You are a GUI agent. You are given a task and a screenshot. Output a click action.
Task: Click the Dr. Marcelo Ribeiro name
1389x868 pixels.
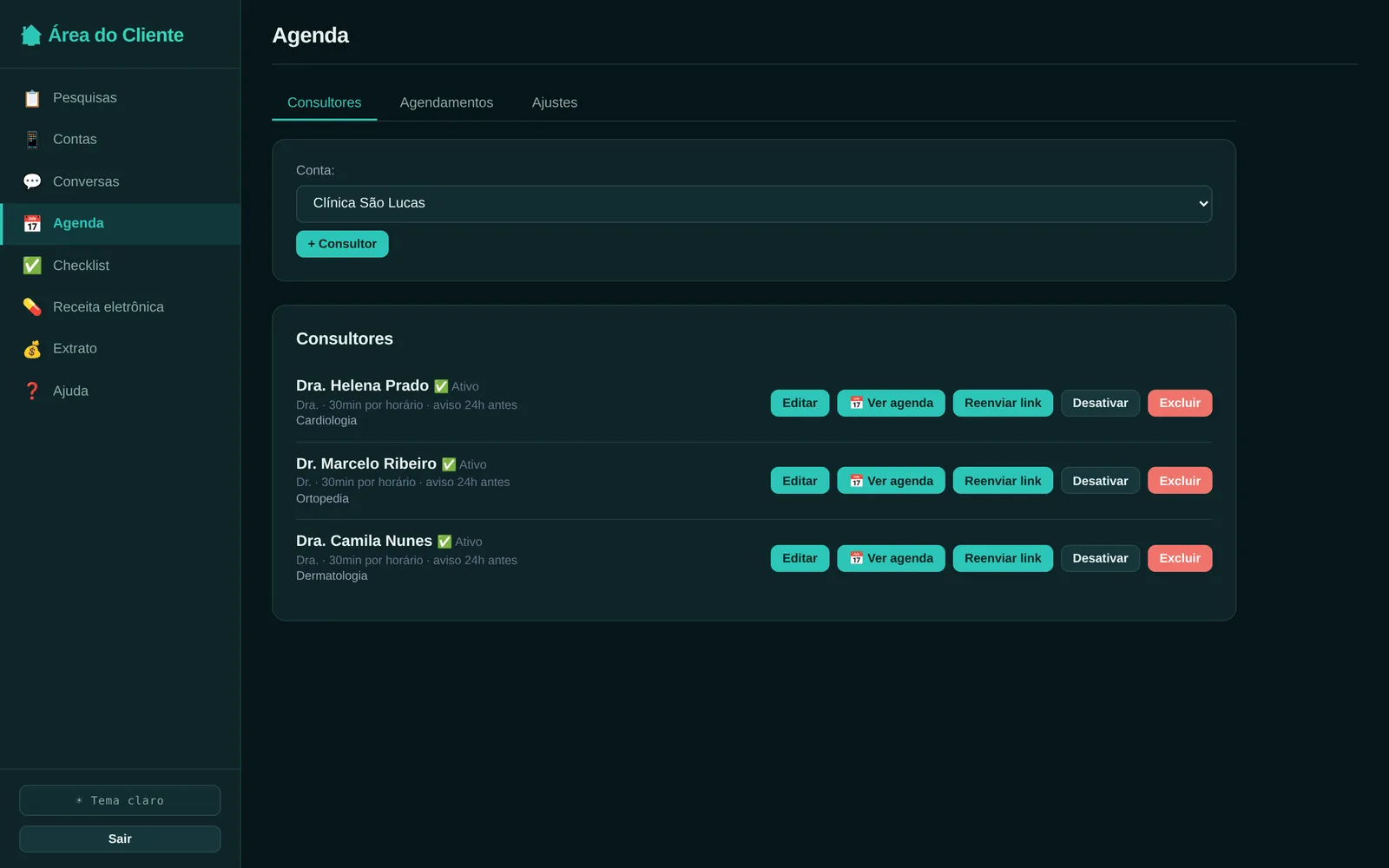click(x=366, y=464)
